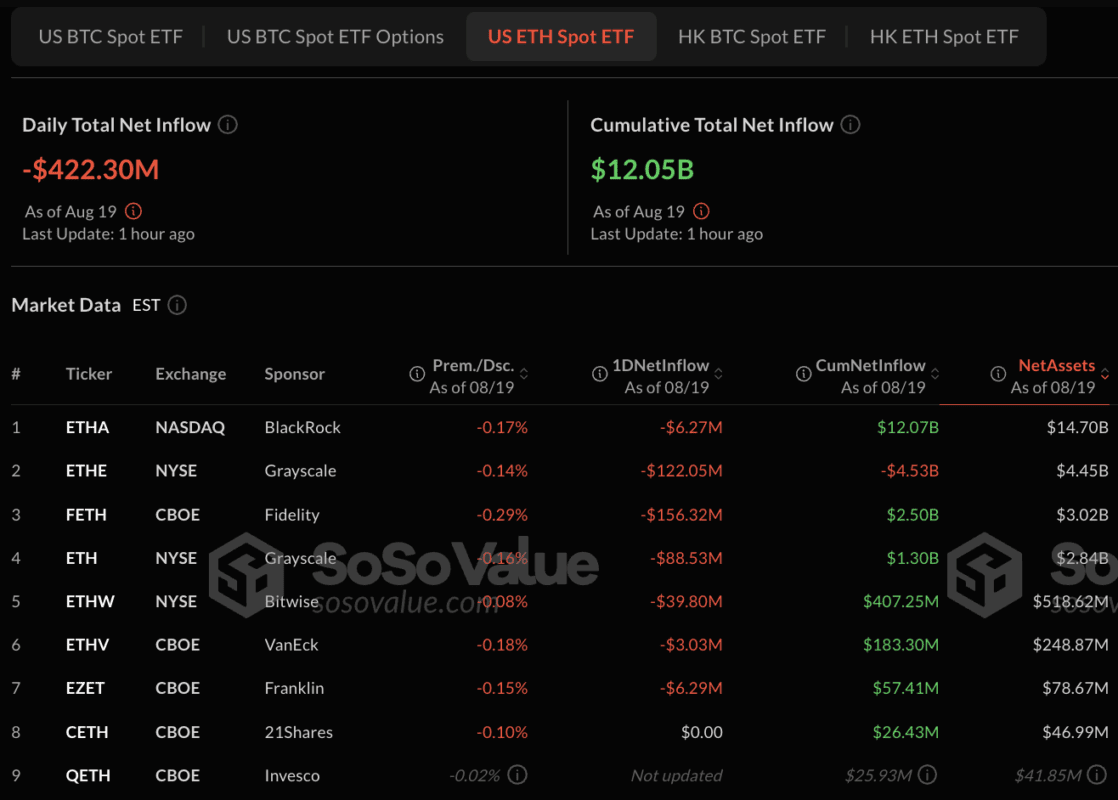The height and width of the screenshot is (800, 1118).
Task: Open EZET ticker link
Action: pos(86,688)
